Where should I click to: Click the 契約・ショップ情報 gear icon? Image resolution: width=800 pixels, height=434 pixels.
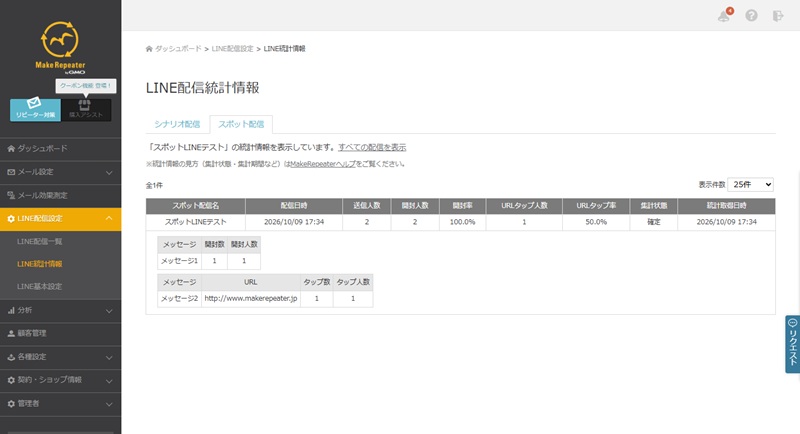(x=11, y=380)
